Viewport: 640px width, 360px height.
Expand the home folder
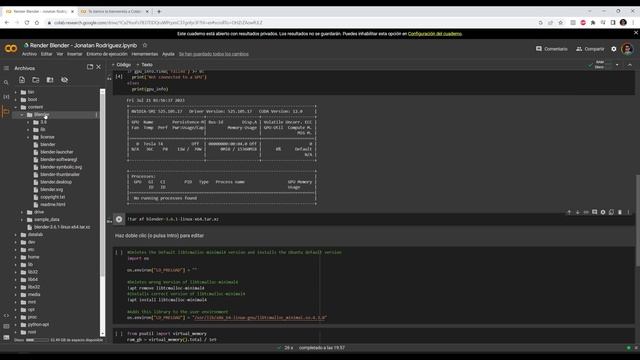[x=16, y=257]
